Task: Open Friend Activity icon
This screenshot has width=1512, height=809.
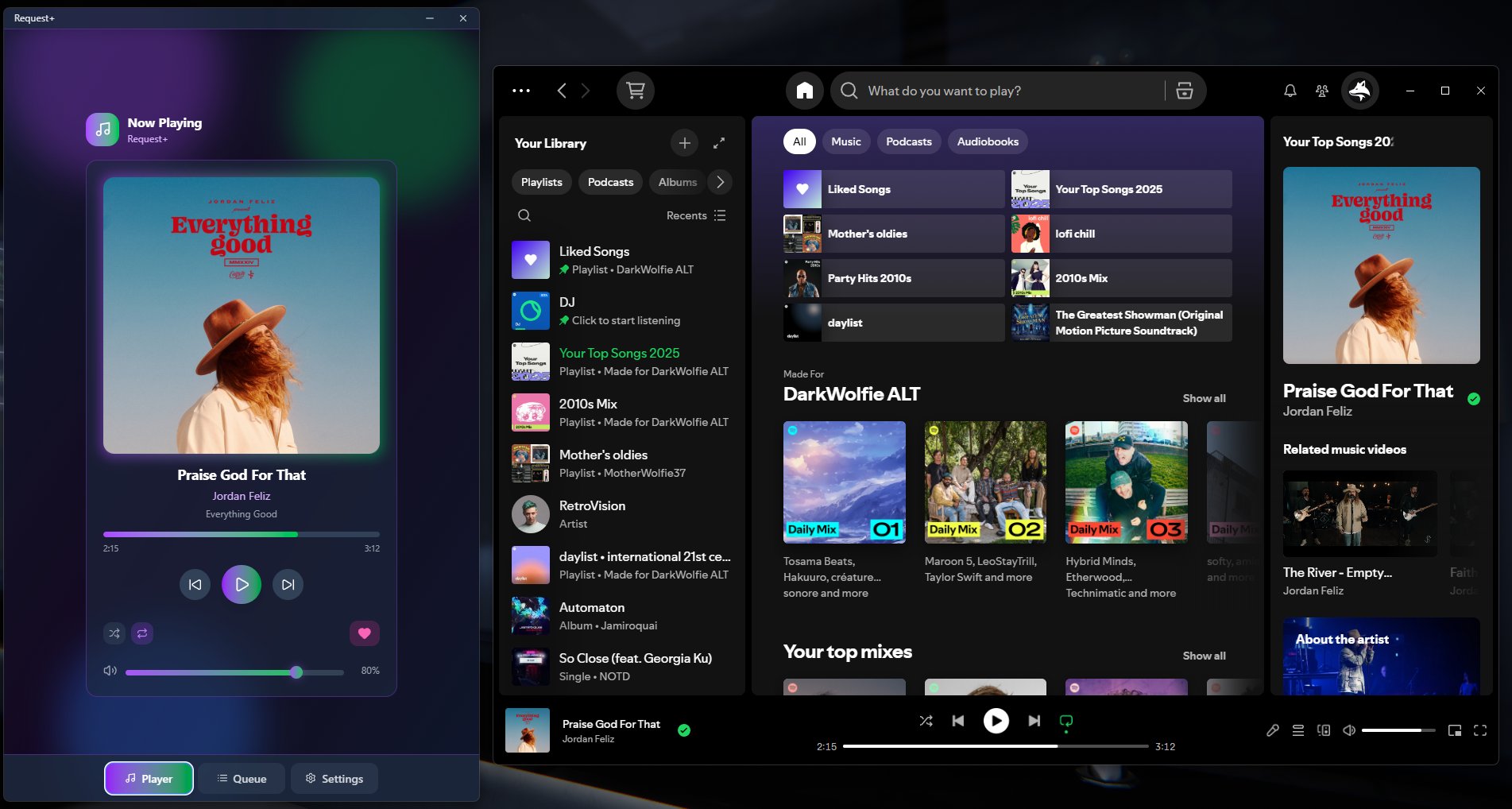Action: tap(1322, 91)
